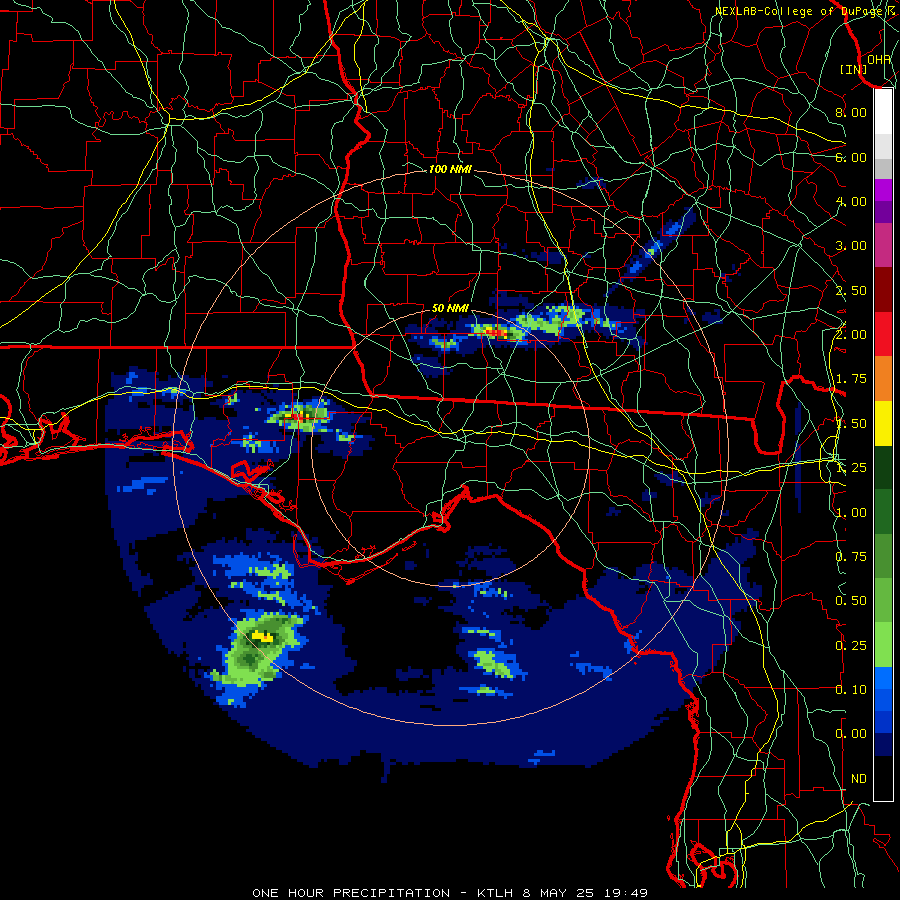Screen dimensions: 900x900
Task: Click the 0.00 legend value label
Action: [x=851, y=734]
